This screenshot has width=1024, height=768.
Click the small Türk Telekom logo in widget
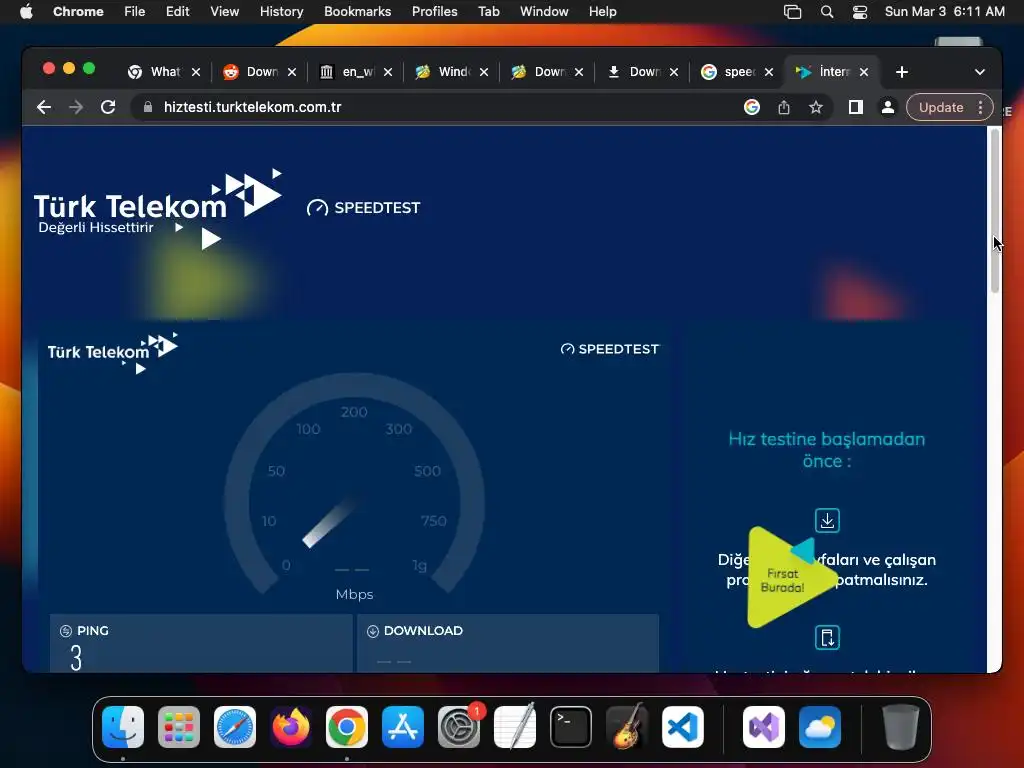(112, 353)
